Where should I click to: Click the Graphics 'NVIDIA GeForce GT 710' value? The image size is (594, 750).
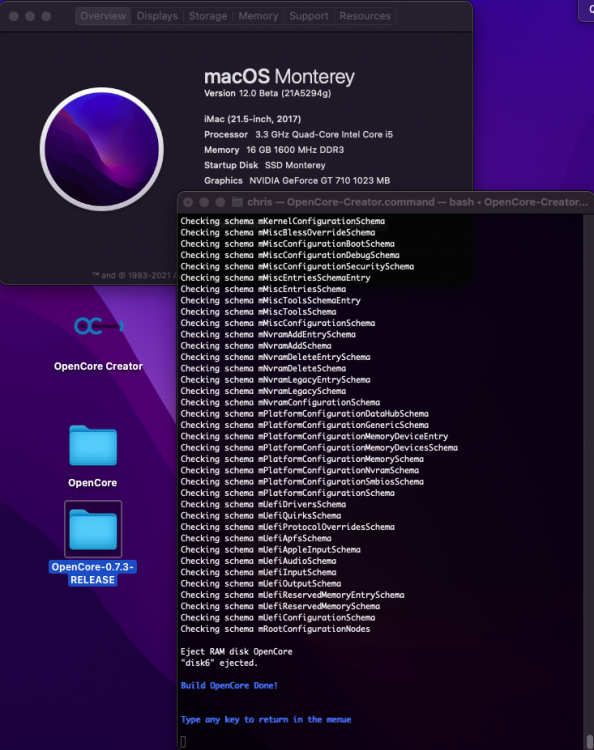point(319,180)
